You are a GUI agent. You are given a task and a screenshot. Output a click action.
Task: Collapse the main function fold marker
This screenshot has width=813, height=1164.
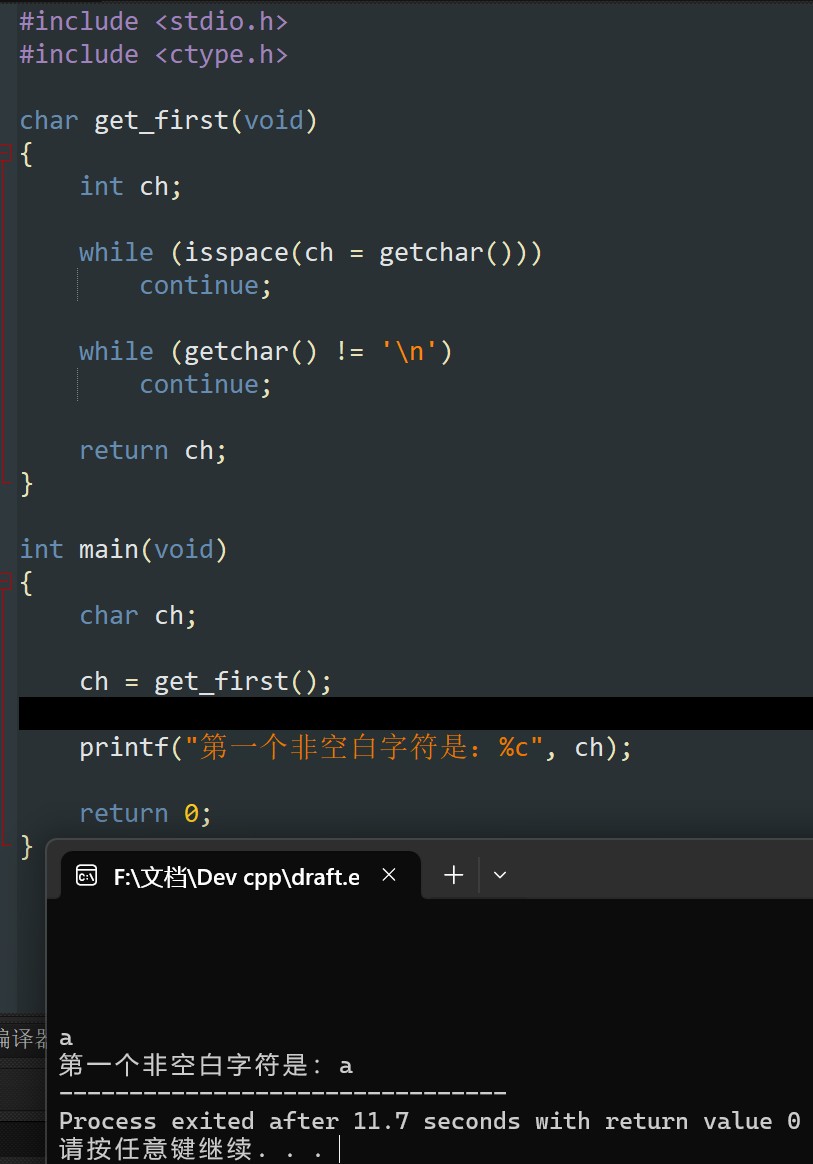click(x=5, y=582)
